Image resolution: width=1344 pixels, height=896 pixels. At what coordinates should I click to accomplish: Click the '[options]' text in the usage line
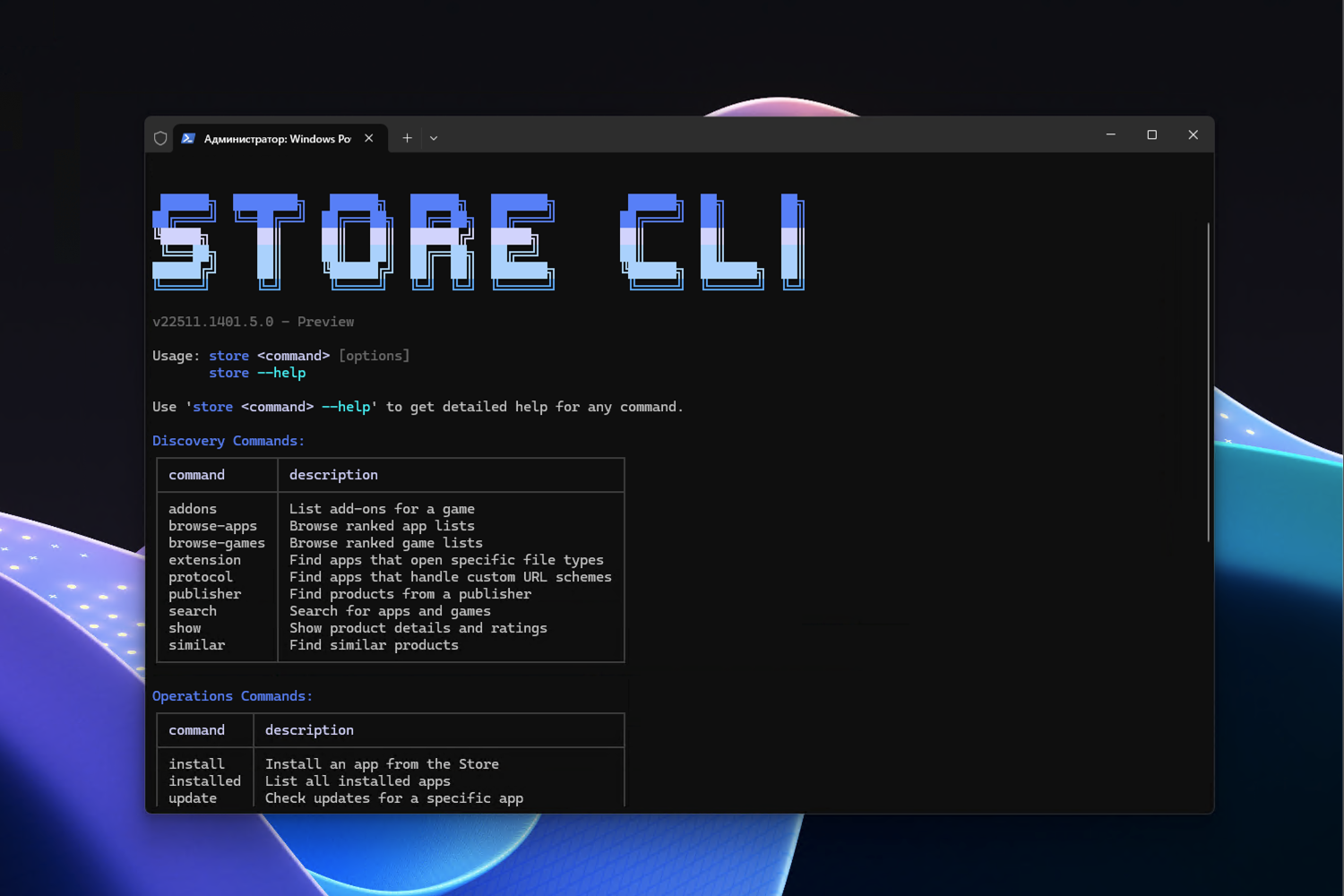pyautogui.click(x=374, y=356)
